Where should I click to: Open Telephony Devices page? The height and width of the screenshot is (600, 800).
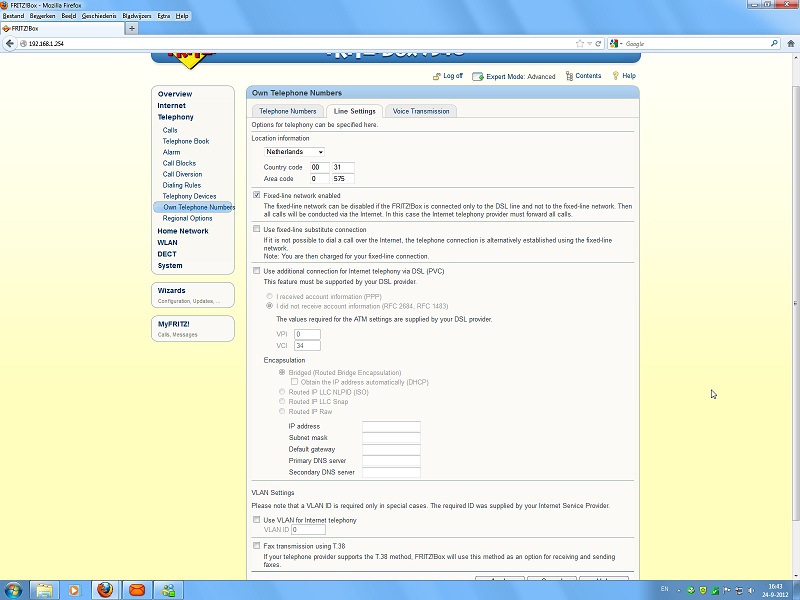pyautogui.click(x=189, y=196)
